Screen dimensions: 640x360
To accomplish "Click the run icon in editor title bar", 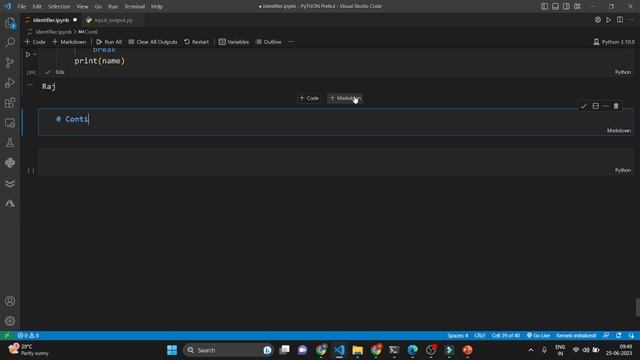I will pos(609,20).
